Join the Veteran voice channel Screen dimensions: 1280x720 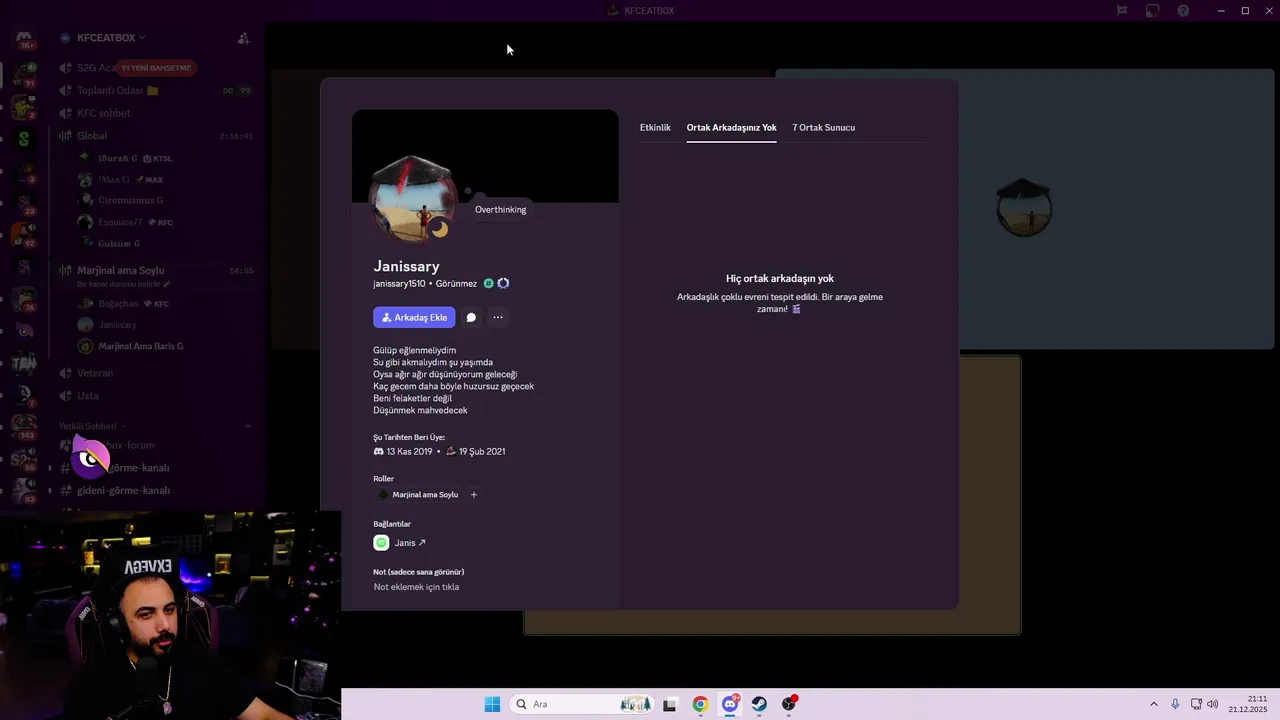tap(155, 373)
